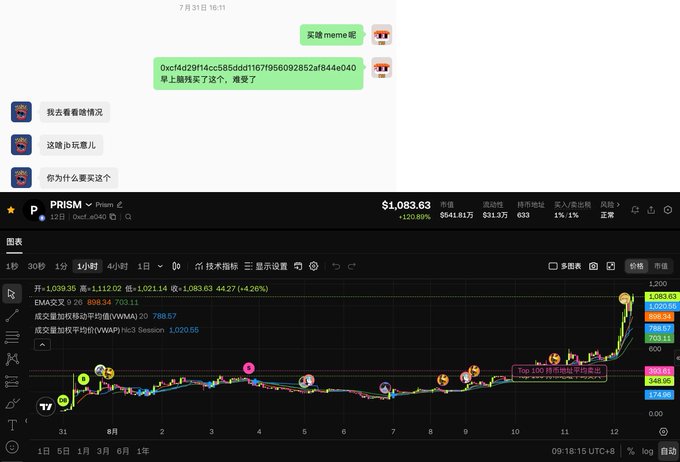Viewport: 680px width, 462px height.
Task: Open price axis settings gear
Action: [x=664, y=432]
